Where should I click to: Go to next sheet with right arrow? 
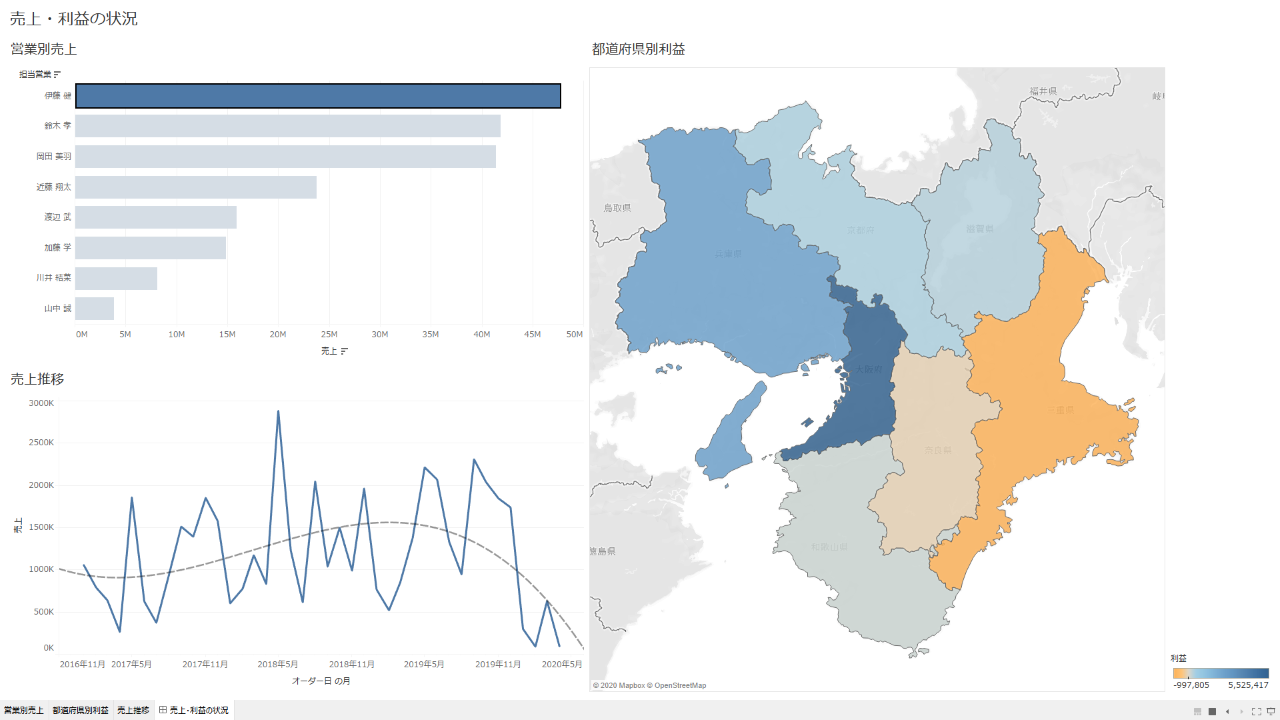point(1242,711)
